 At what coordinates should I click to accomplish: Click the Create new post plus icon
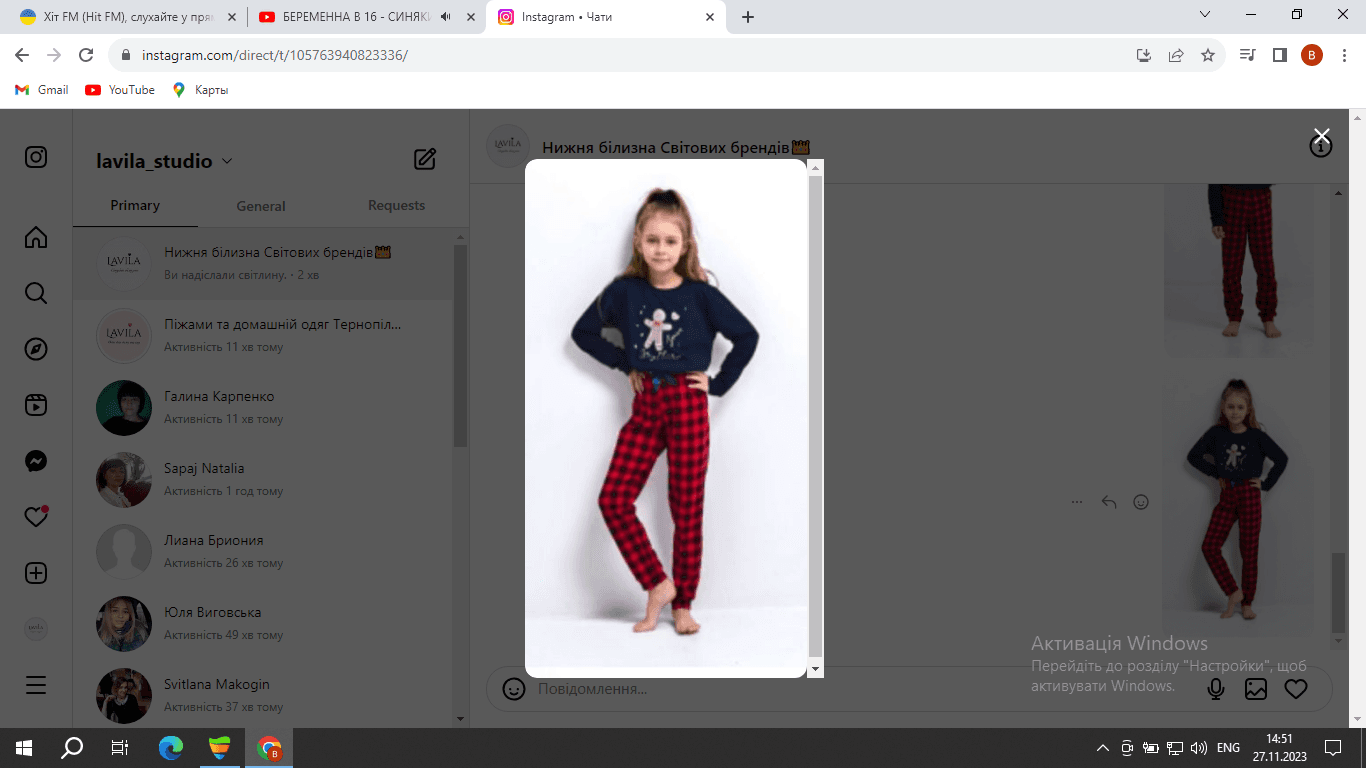[36, 573]
